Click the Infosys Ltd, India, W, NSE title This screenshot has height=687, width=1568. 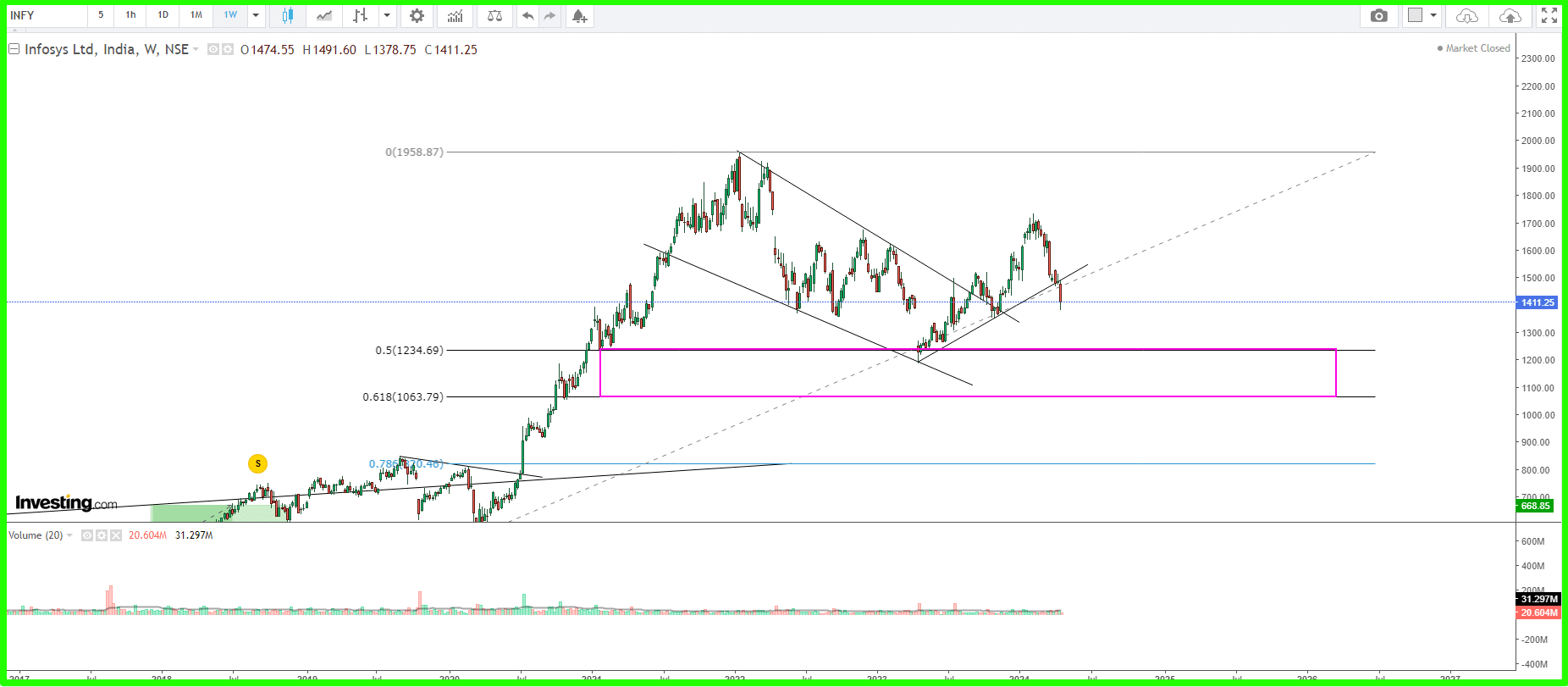tap(107, 49)
